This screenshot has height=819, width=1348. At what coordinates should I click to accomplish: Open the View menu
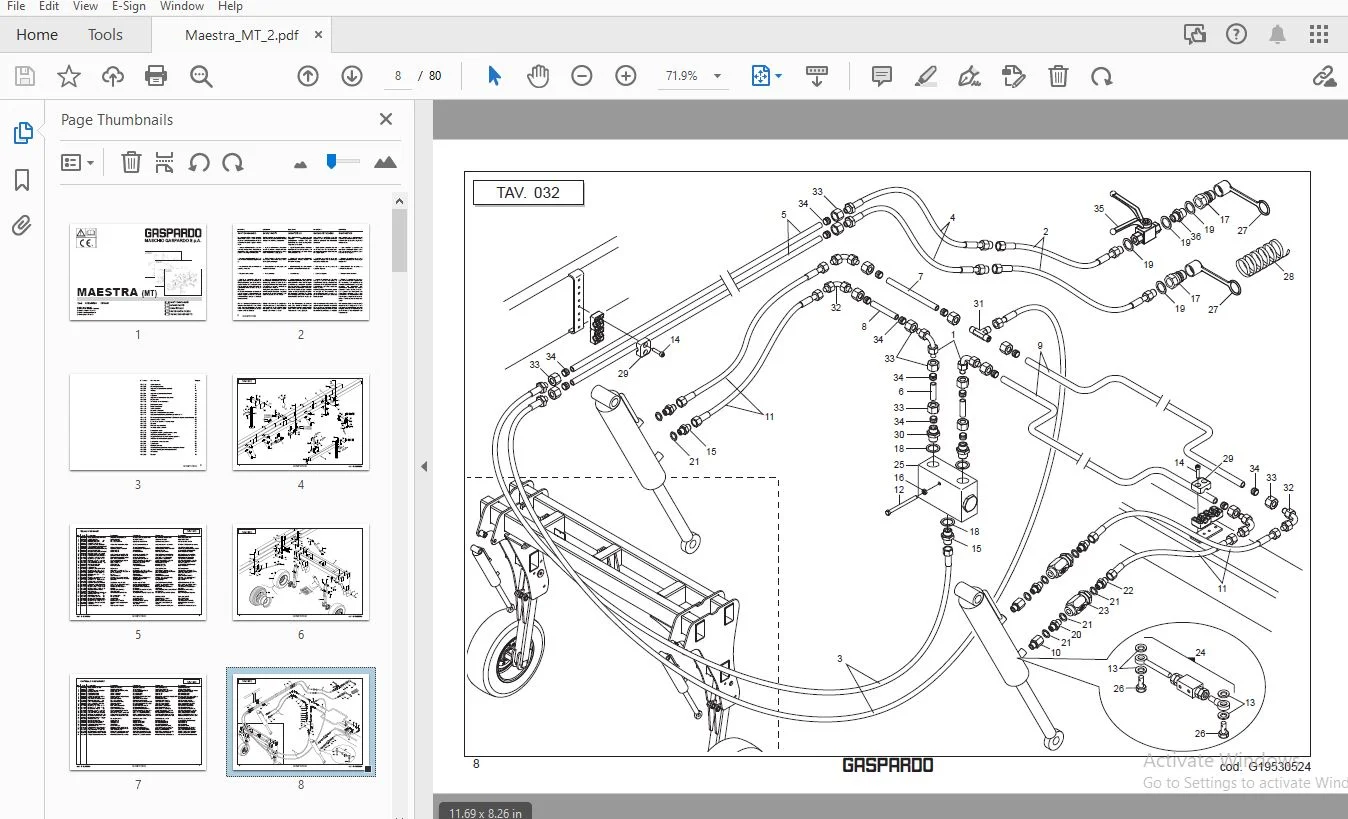[x=85, y=6]
